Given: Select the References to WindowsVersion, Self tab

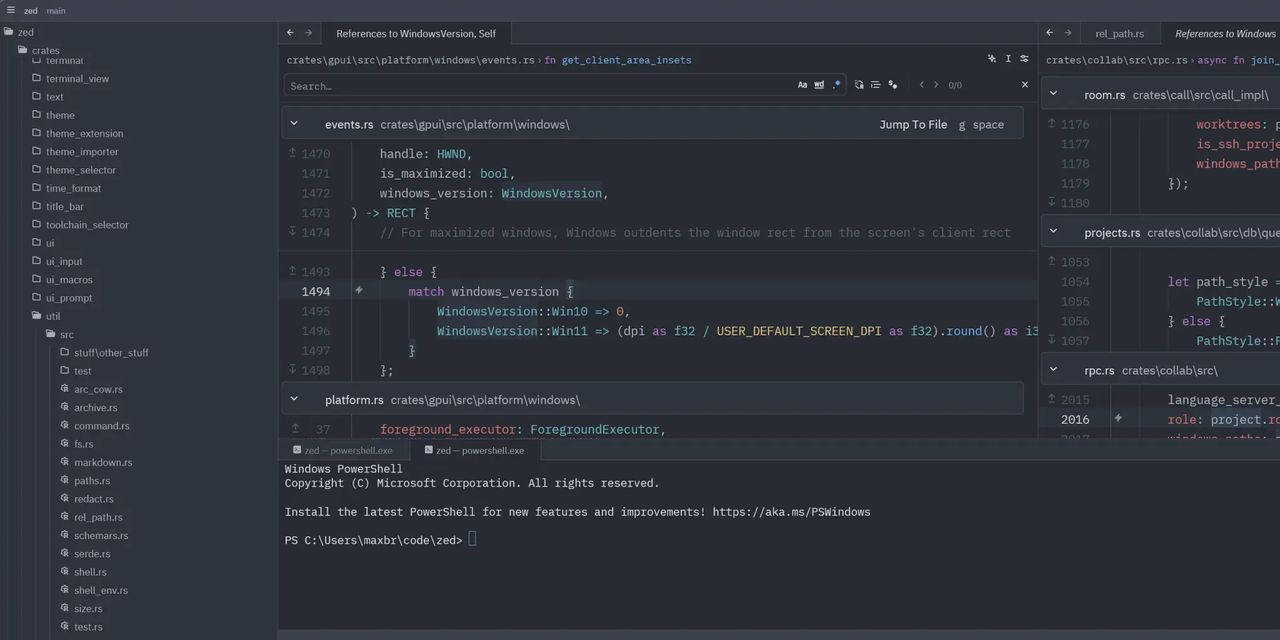Looking at the screenshot, I should 415,33.
